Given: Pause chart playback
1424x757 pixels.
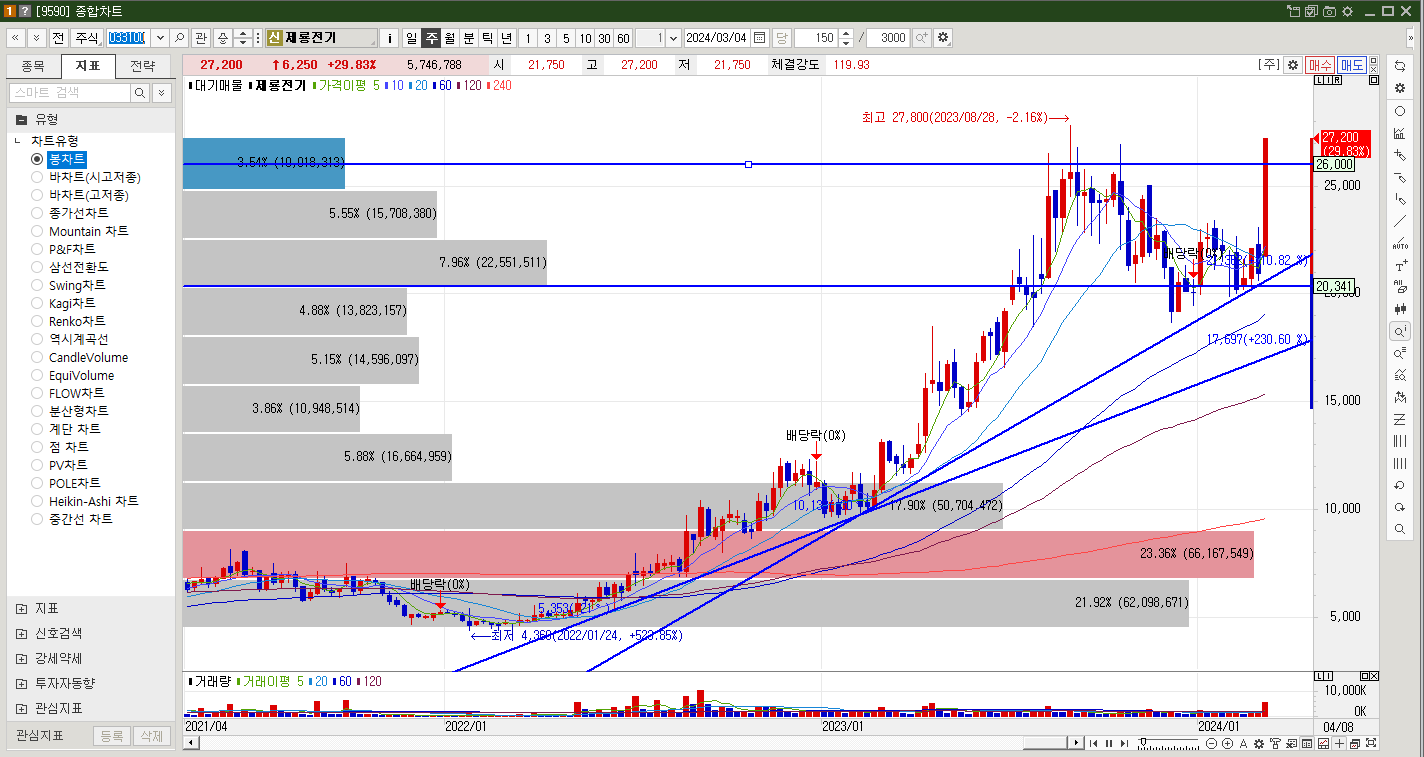Looking at the screenshot, I should click(1109, 743).
